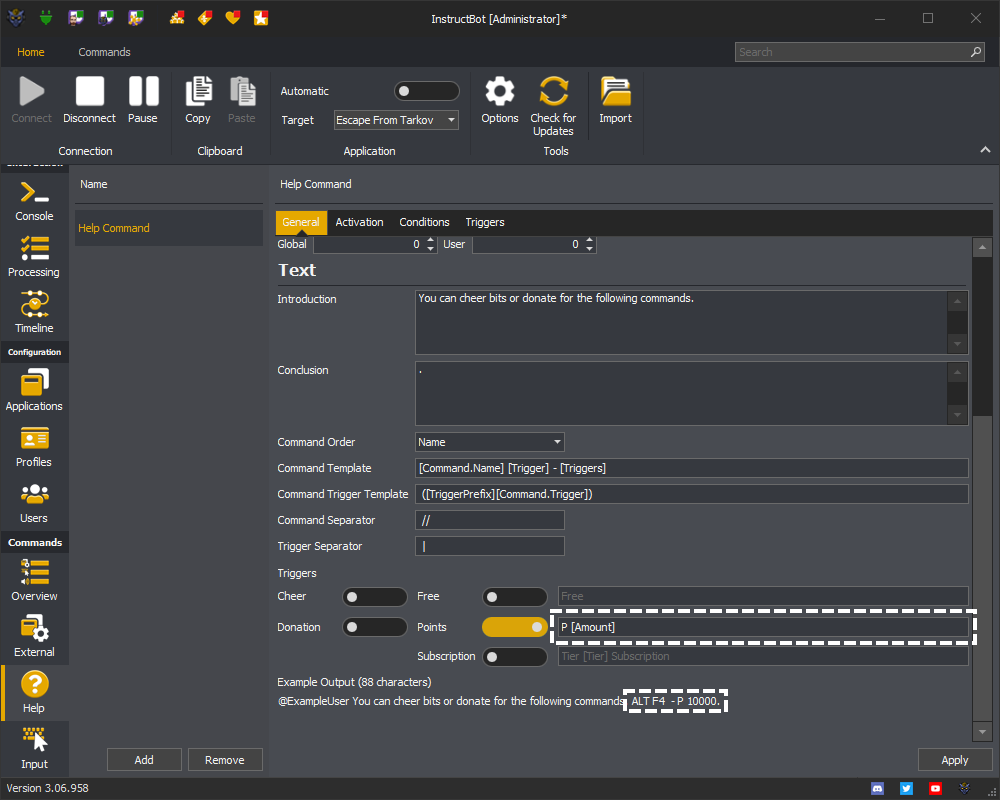Open the Console panel in sidebar
The width and height of the screenshot is (1000, 800).
click(x=34, y=201)
